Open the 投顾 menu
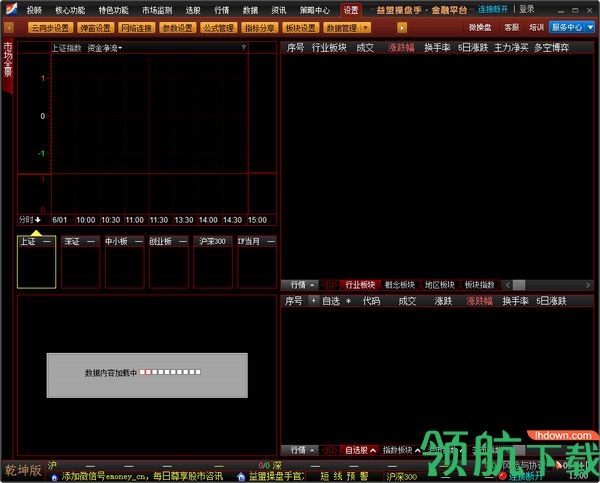 click(x=34, y=10)
